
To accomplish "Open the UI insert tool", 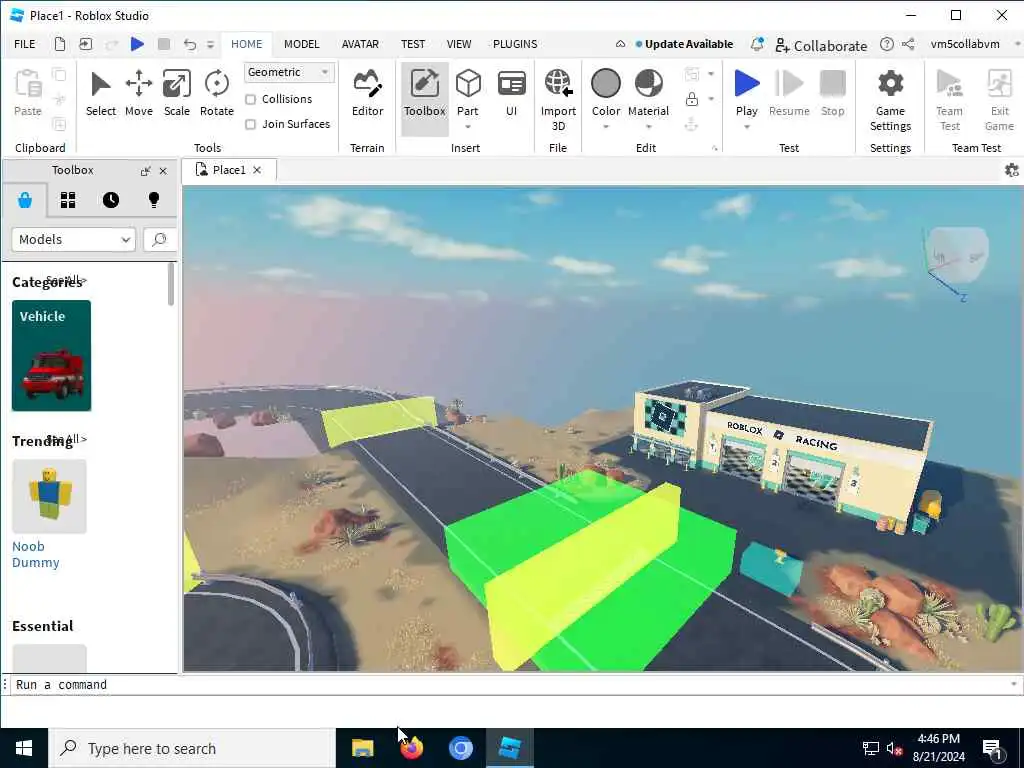I will 511,94.
